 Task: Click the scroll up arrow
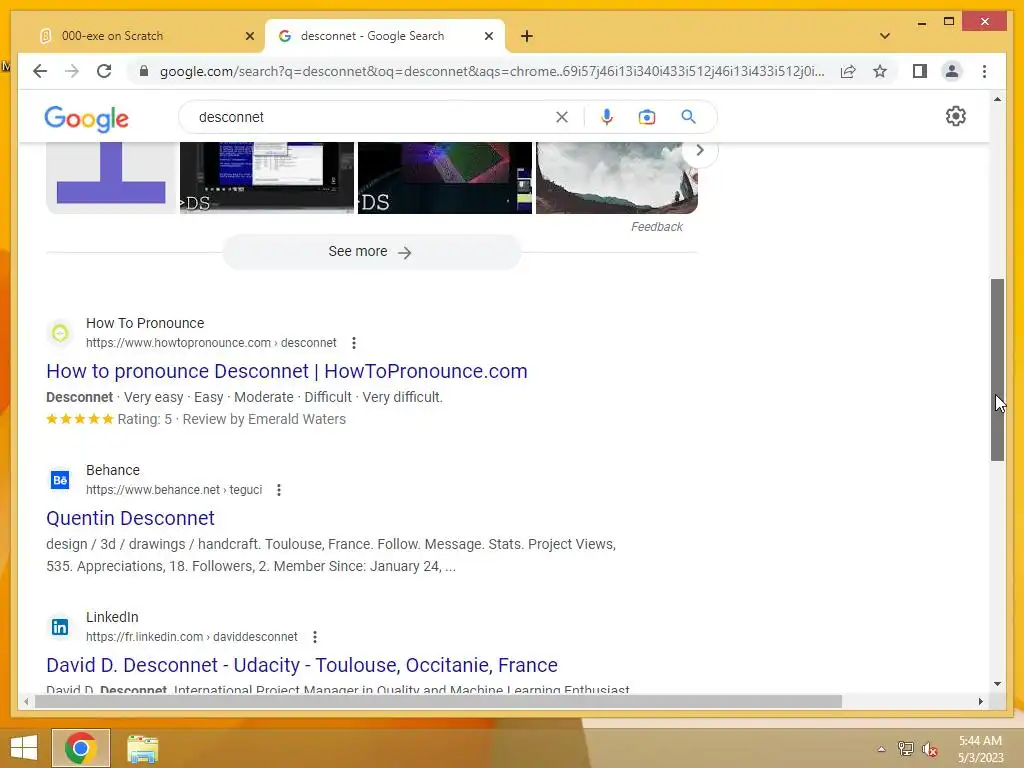pyautogui.click(x=997, y=99)
